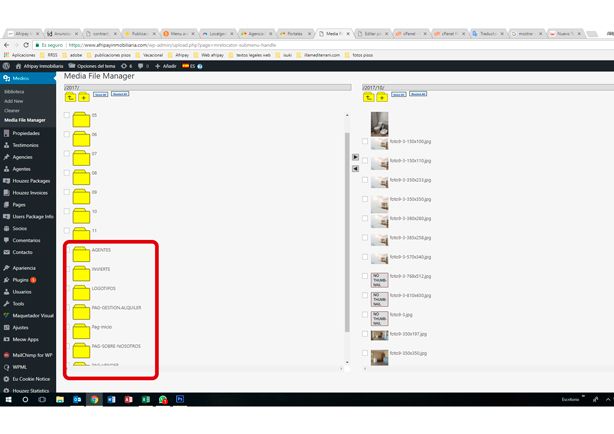Click the move-right arrow between the panes

tap(355, 157)
